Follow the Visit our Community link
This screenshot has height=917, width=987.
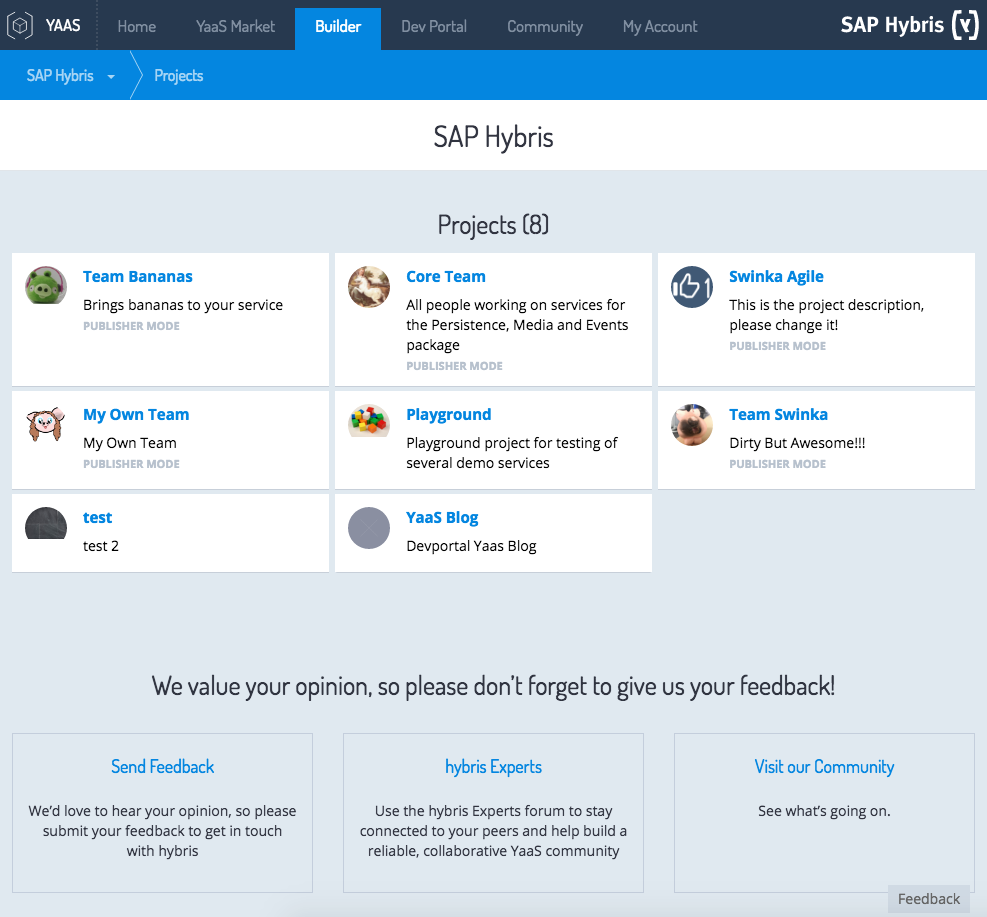tap(824, 767)
